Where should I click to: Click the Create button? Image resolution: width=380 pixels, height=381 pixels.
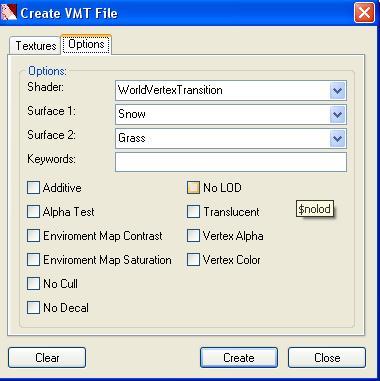click(239, 358)
